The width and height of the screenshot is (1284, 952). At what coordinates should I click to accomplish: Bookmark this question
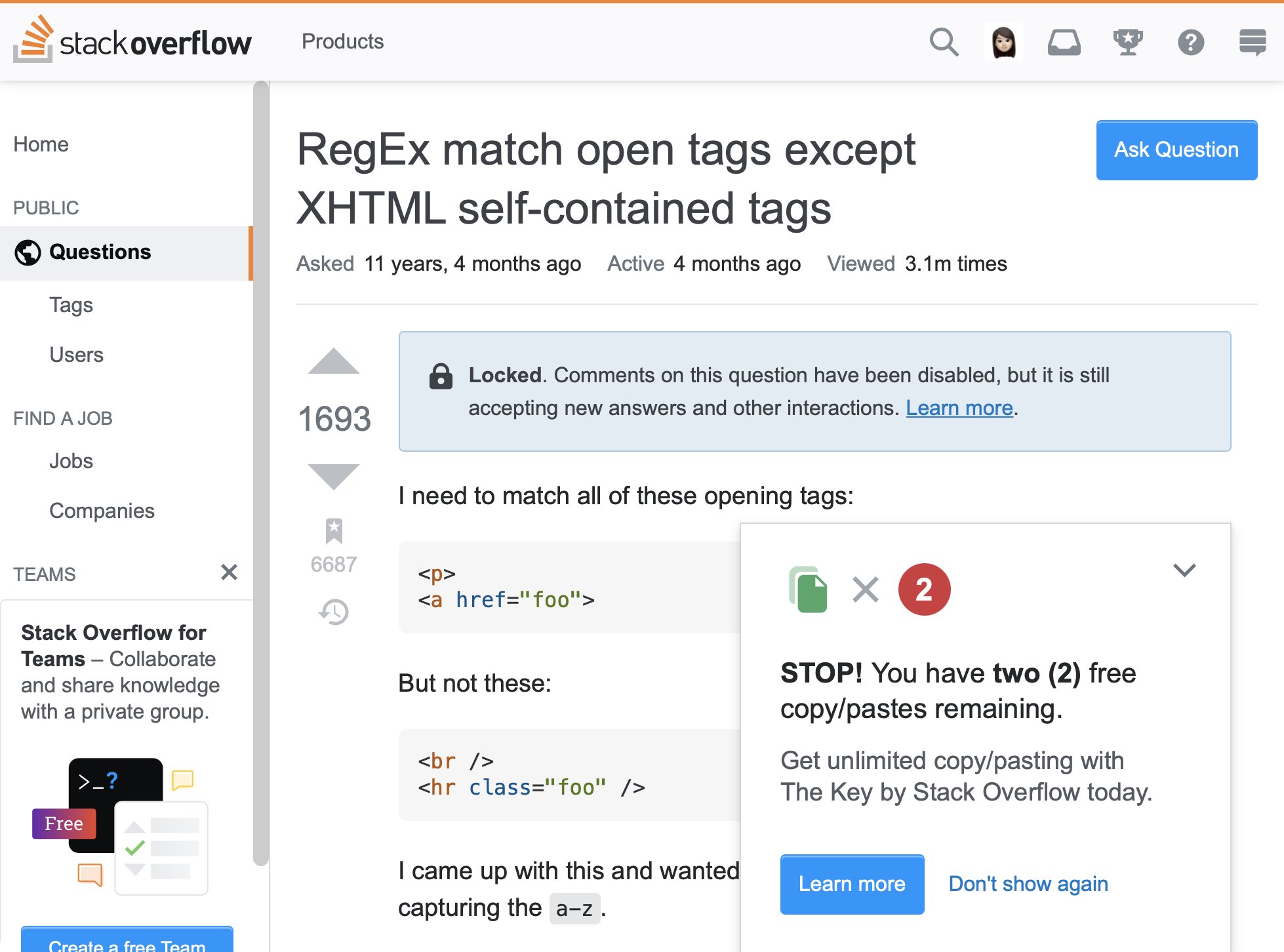pyautogui.click(x=334, y=531)
